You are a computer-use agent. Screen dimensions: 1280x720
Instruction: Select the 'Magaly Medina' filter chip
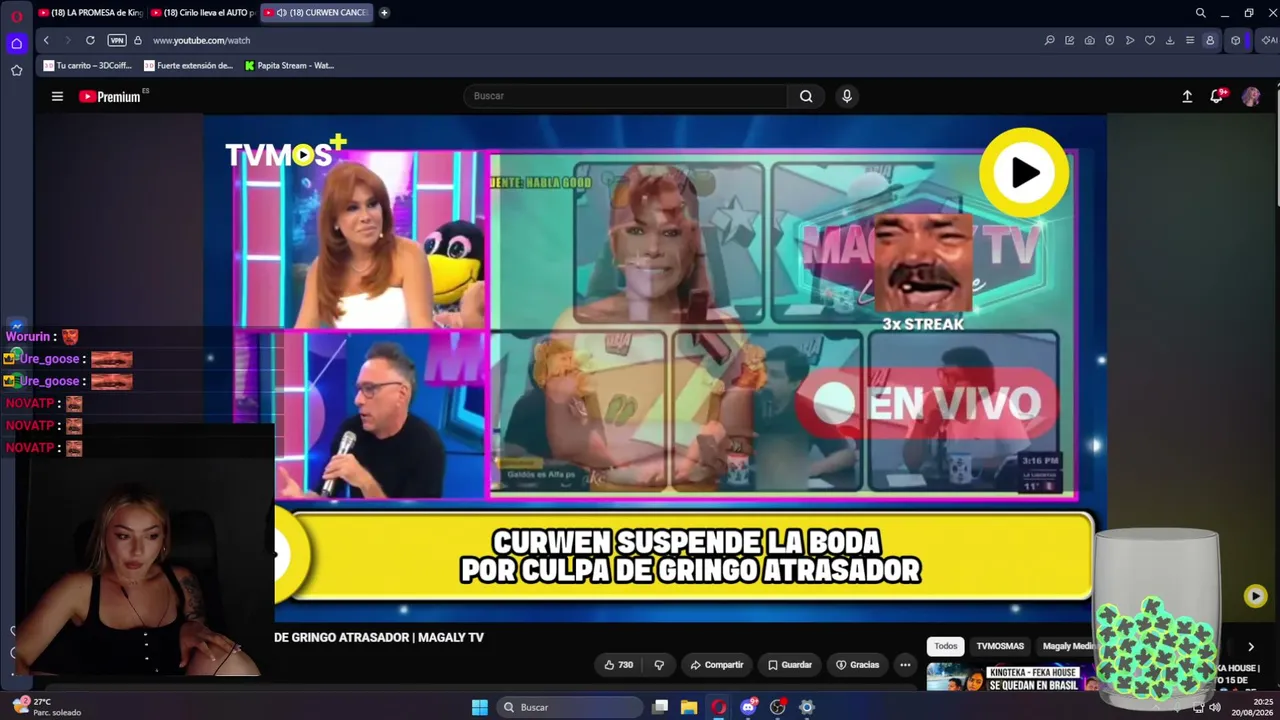click(x=1066, y=646)
